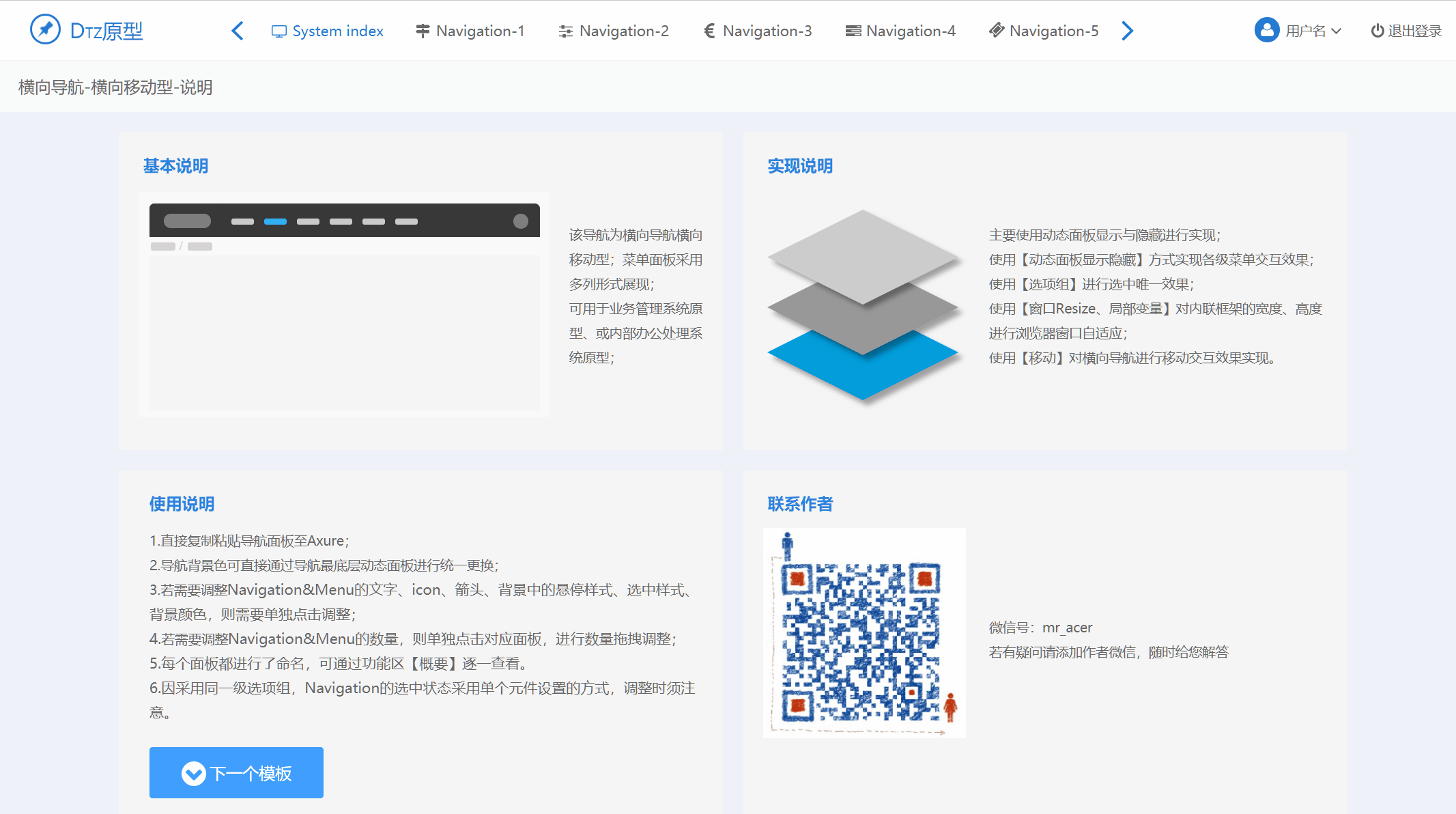Click the line 使用【移动】对横向导航进行移动
This screenshot has height=814, width=1456.
[1133, 358]
